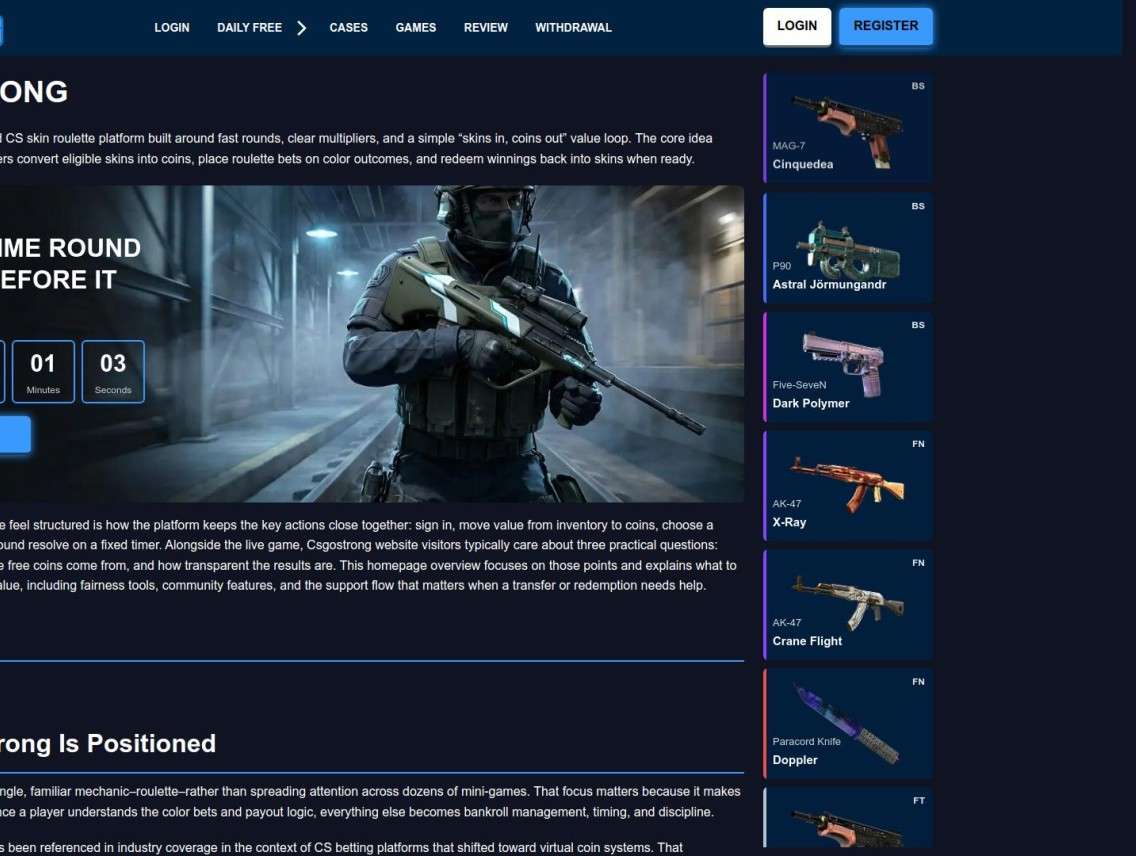
Task: Go to CASES in navigation
Action: tap(348, 28)
